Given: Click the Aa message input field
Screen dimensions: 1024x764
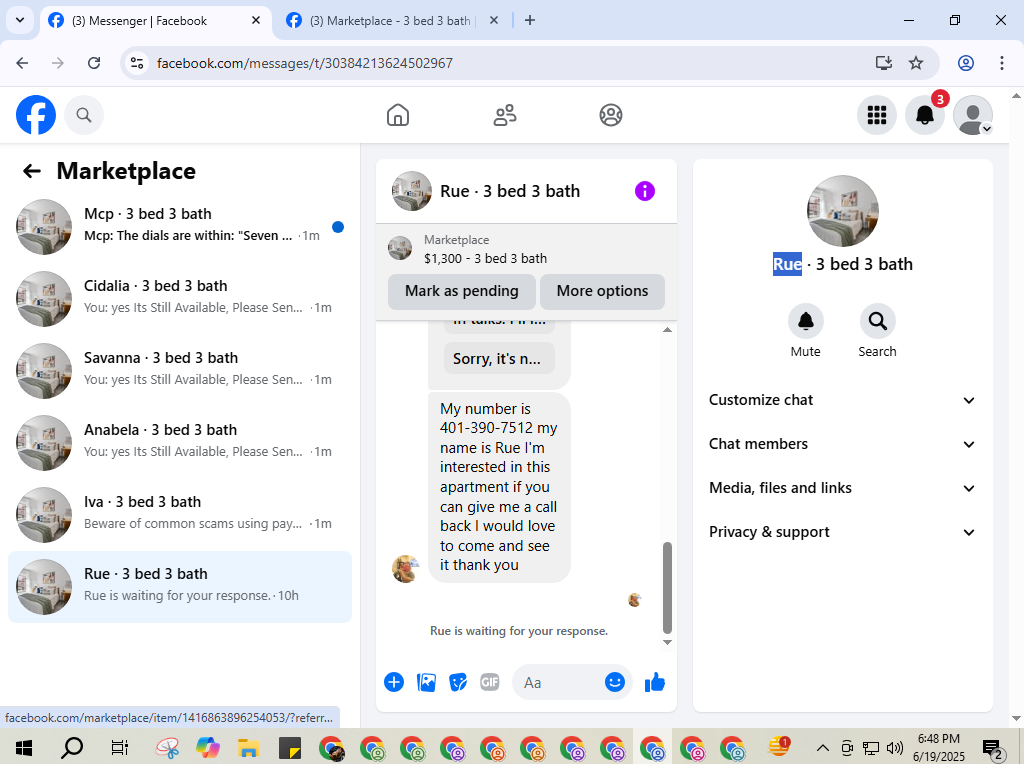Looking at the screenshot, I should click(562, 682).
